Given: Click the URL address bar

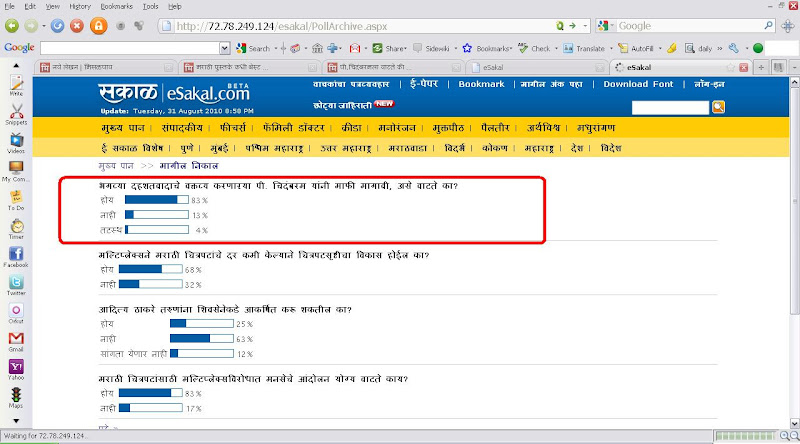Looking at the screenshot, I should point(373,26).
